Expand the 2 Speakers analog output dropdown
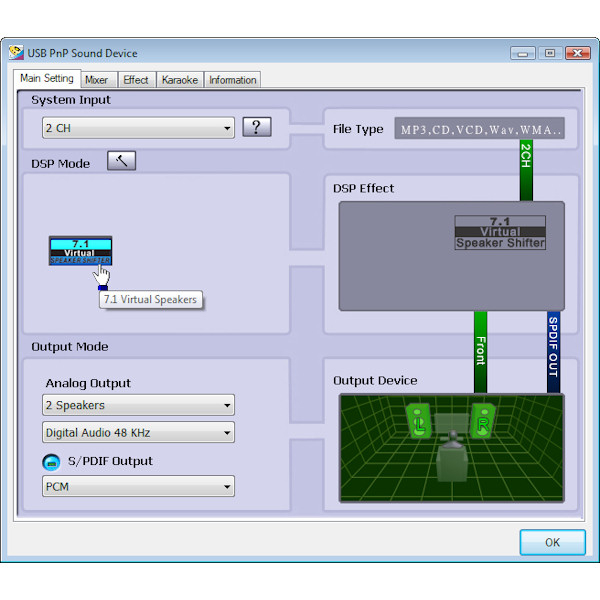 138,405
